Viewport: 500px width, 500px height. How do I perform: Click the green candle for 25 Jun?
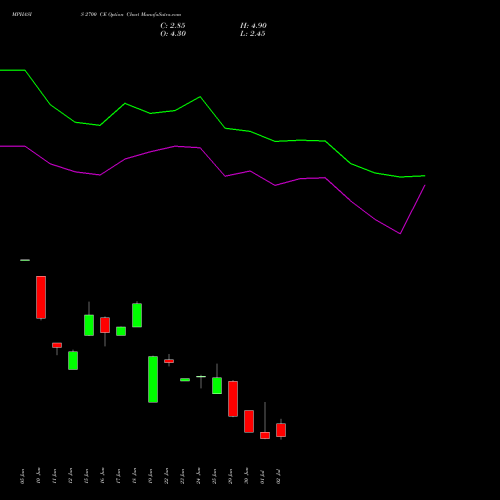(x=217, y=386)
